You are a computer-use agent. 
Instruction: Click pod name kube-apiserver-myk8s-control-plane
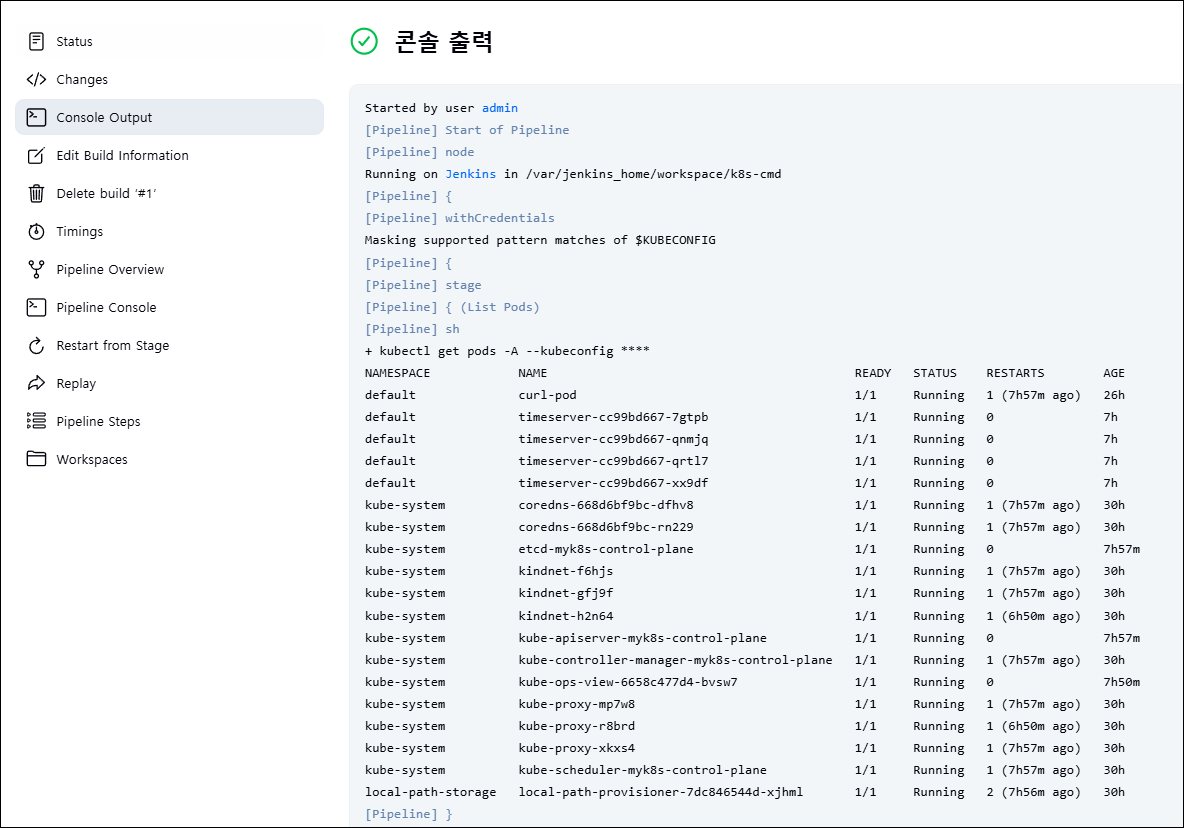tap(643, 638)
